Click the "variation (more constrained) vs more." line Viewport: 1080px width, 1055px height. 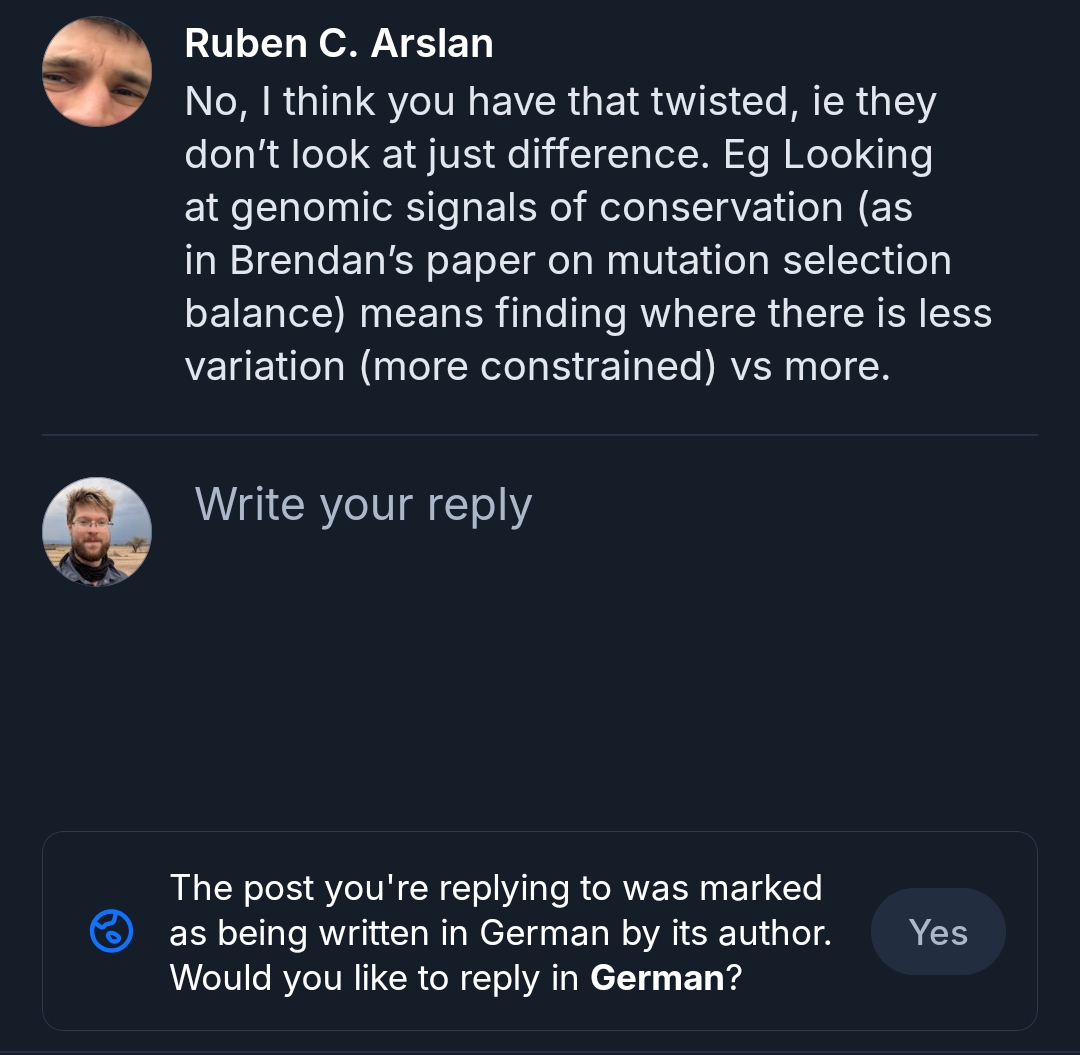tap(537, 366)
